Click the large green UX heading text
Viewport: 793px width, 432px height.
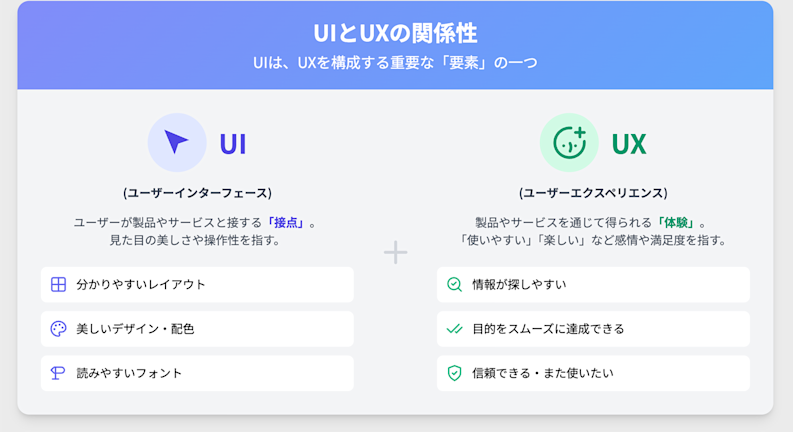click(x=629, y=144)
